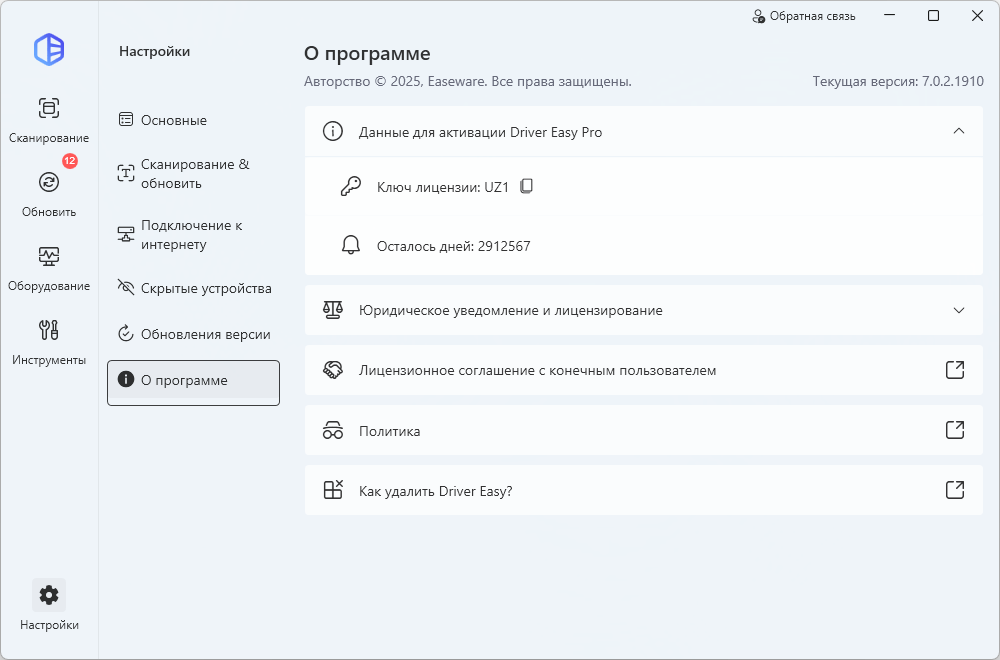1000x660 pixels.
Task: Click the scales icon beside Юридическое уведомление
Action: coord(332,311)
